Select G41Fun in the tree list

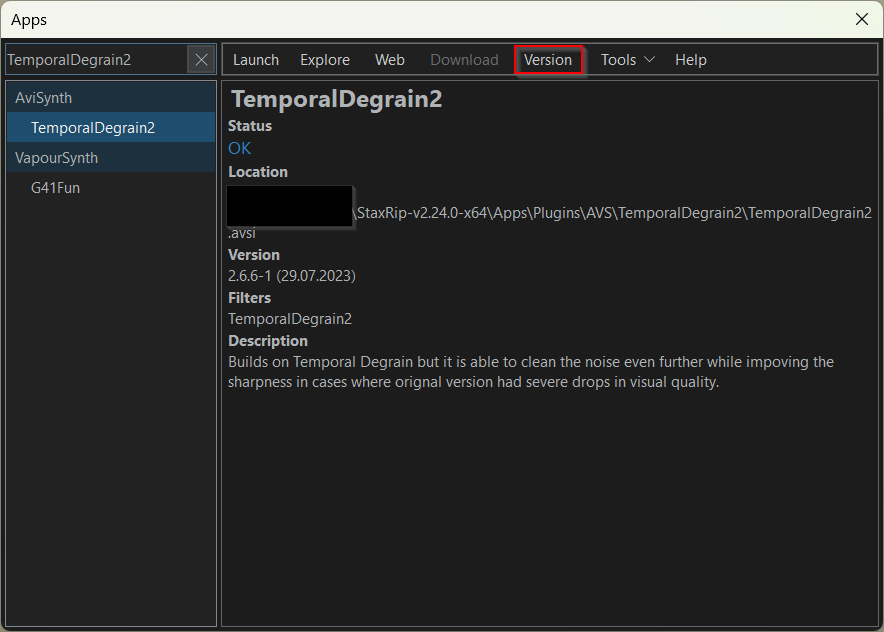[111, 188]
